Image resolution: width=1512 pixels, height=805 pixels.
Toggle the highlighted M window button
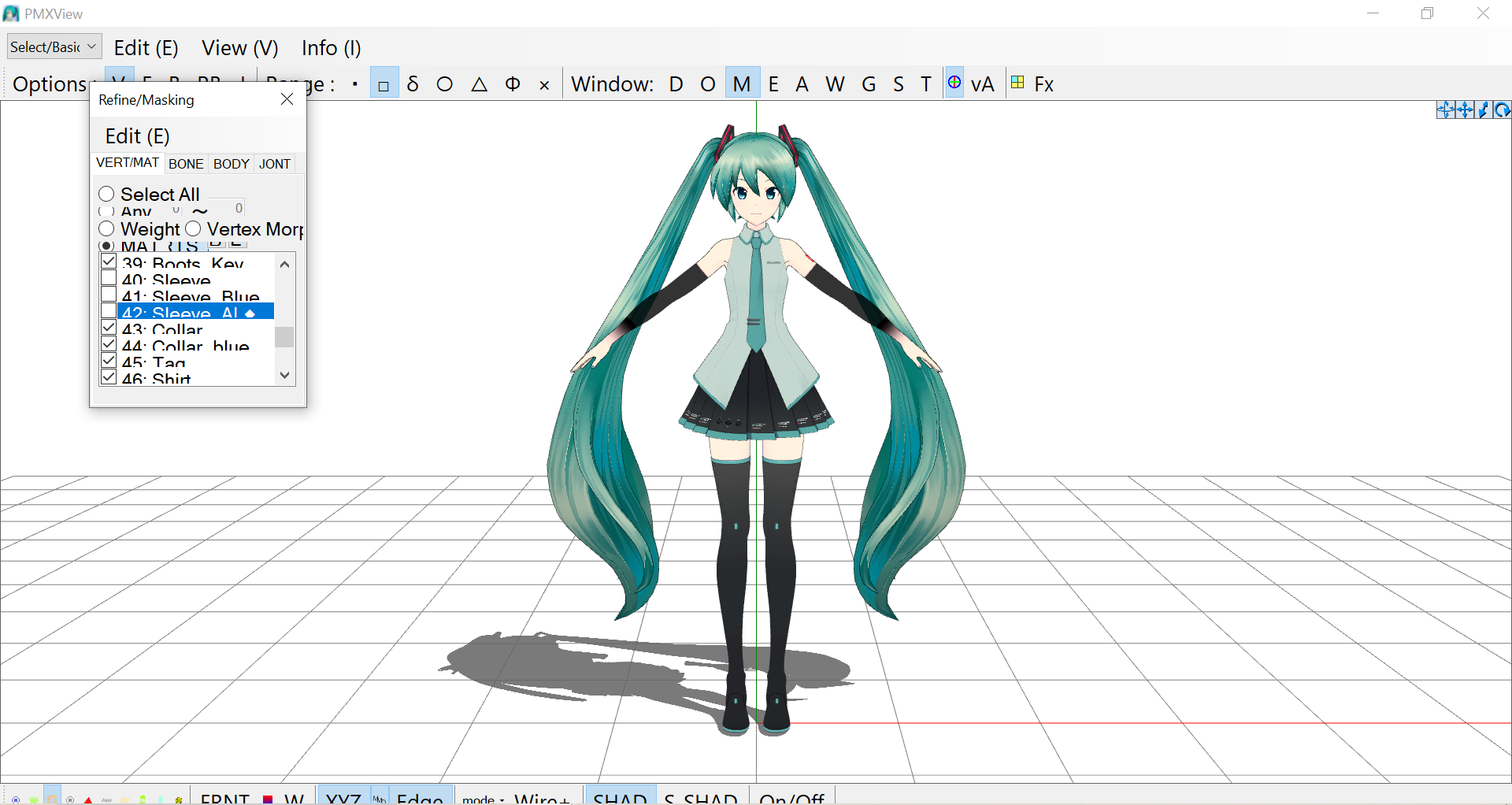[742, 83]
